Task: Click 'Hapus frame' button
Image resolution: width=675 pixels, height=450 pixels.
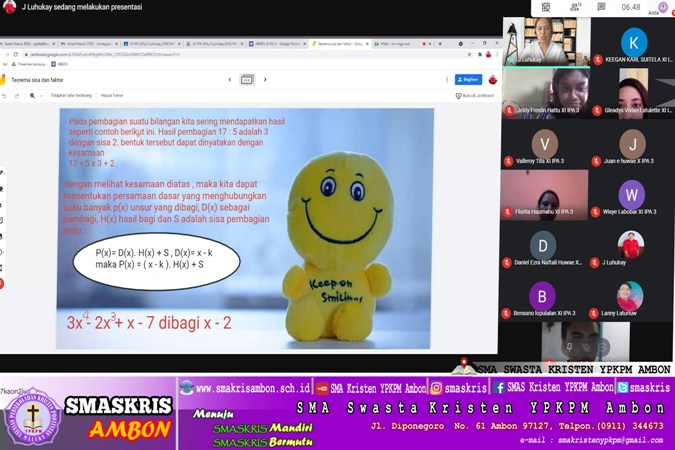Action: coord(112,96)
